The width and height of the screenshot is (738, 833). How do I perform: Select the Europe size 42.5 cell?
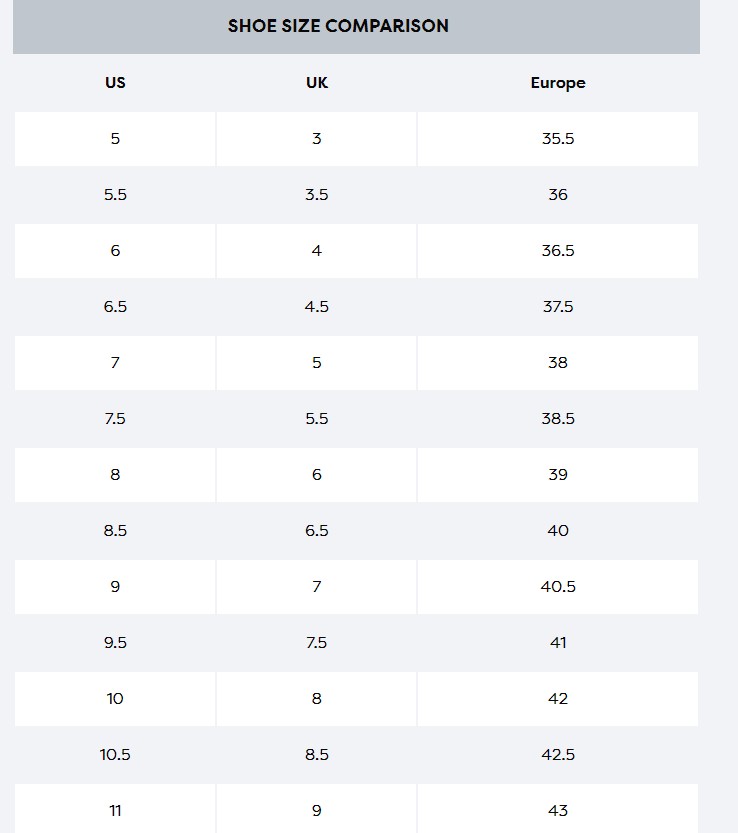557,755
